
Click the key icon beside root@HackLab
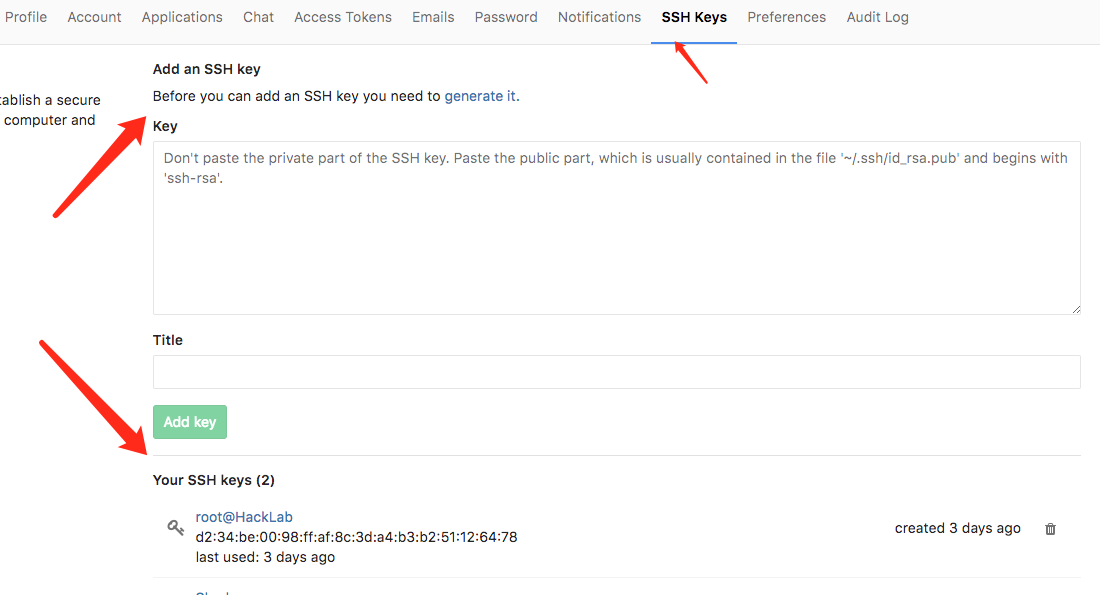point(175,527)
